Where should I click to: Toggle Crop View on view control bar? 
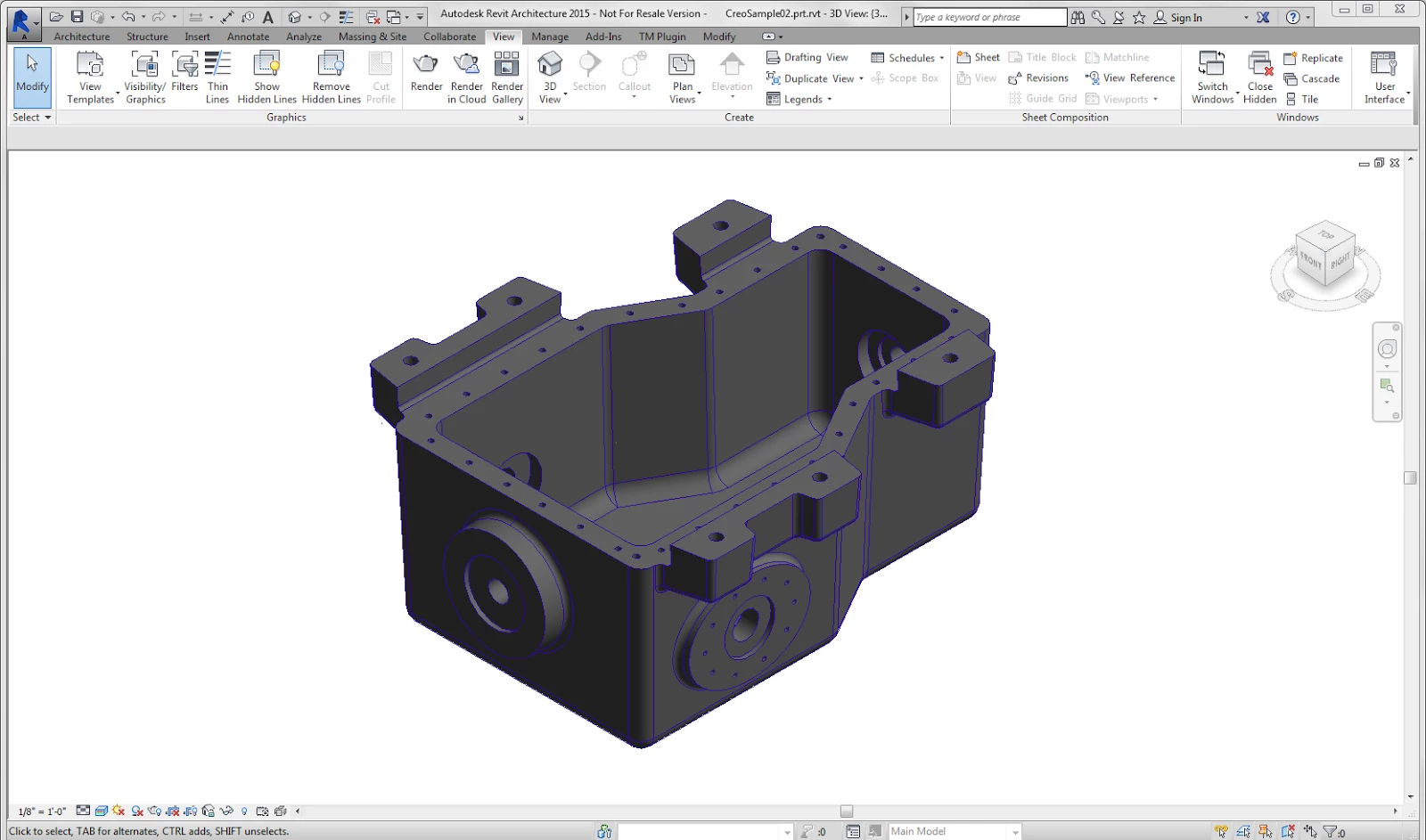172,811
